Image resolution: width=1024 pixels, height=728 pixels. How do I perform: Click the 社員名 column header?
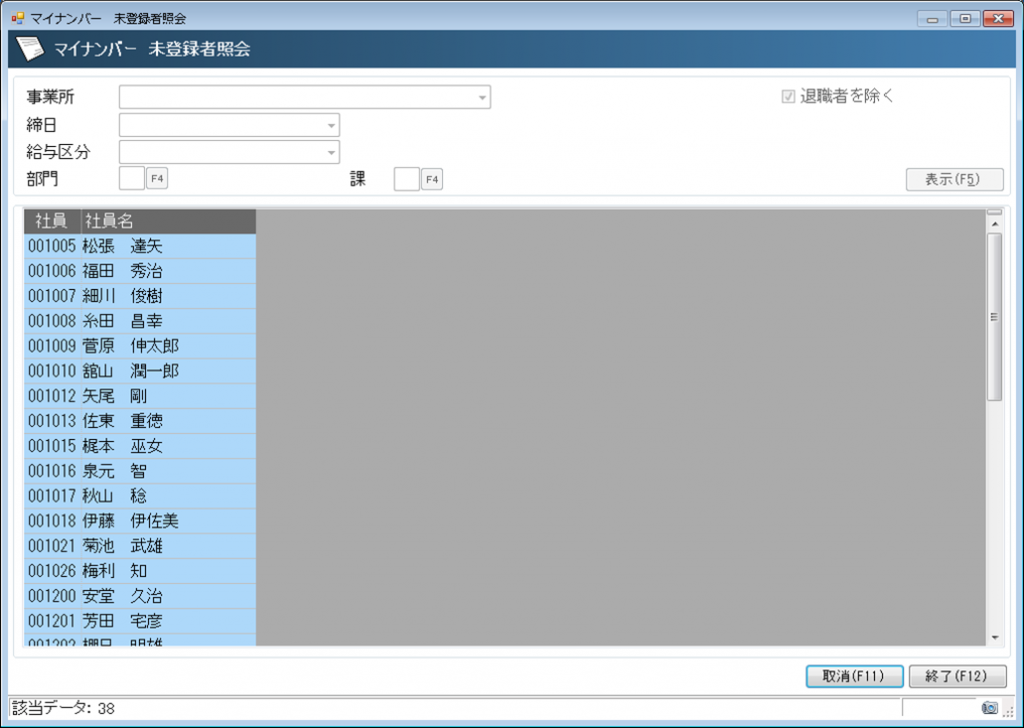tap(167, 221)
